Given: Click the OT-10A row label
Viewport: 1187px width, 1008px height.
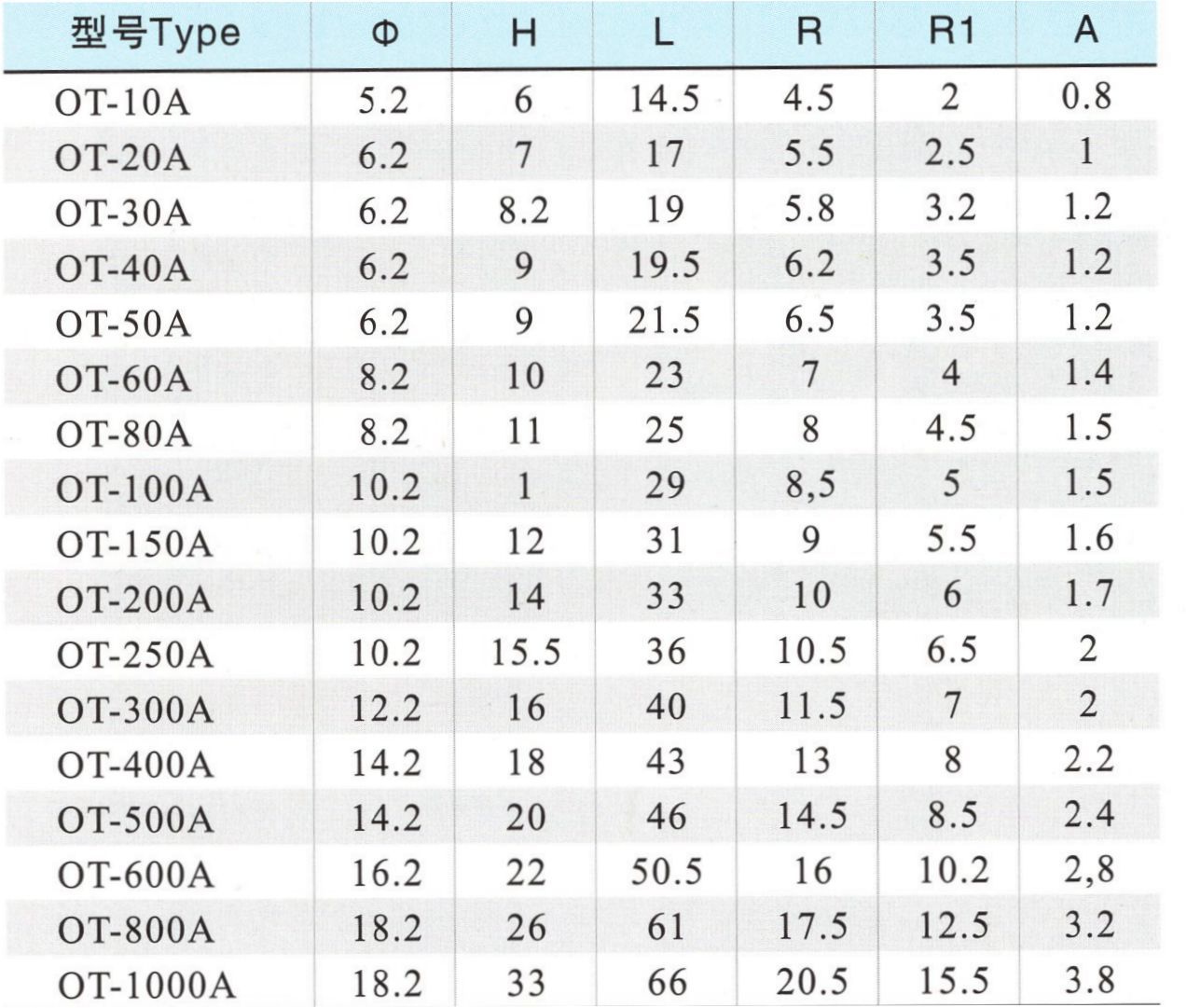Looking at the screenshot, I should 122,103.
